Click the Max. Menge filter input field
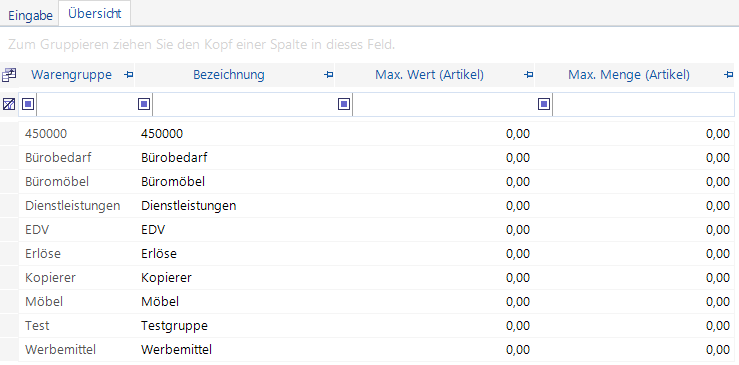The image size is (739, 365). [x=643, y=104]
